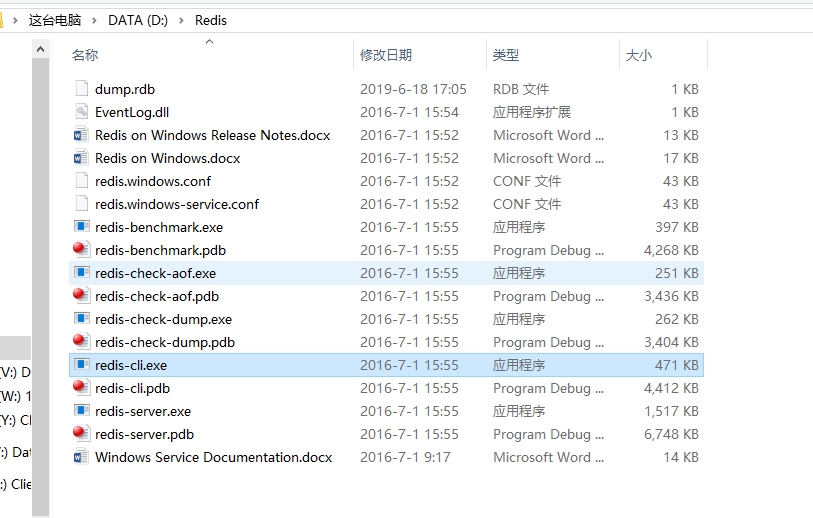The height and width of the screenshot is (518, 813).
Task: Click the RDB 文件 type cell
Action: point(521,89)
